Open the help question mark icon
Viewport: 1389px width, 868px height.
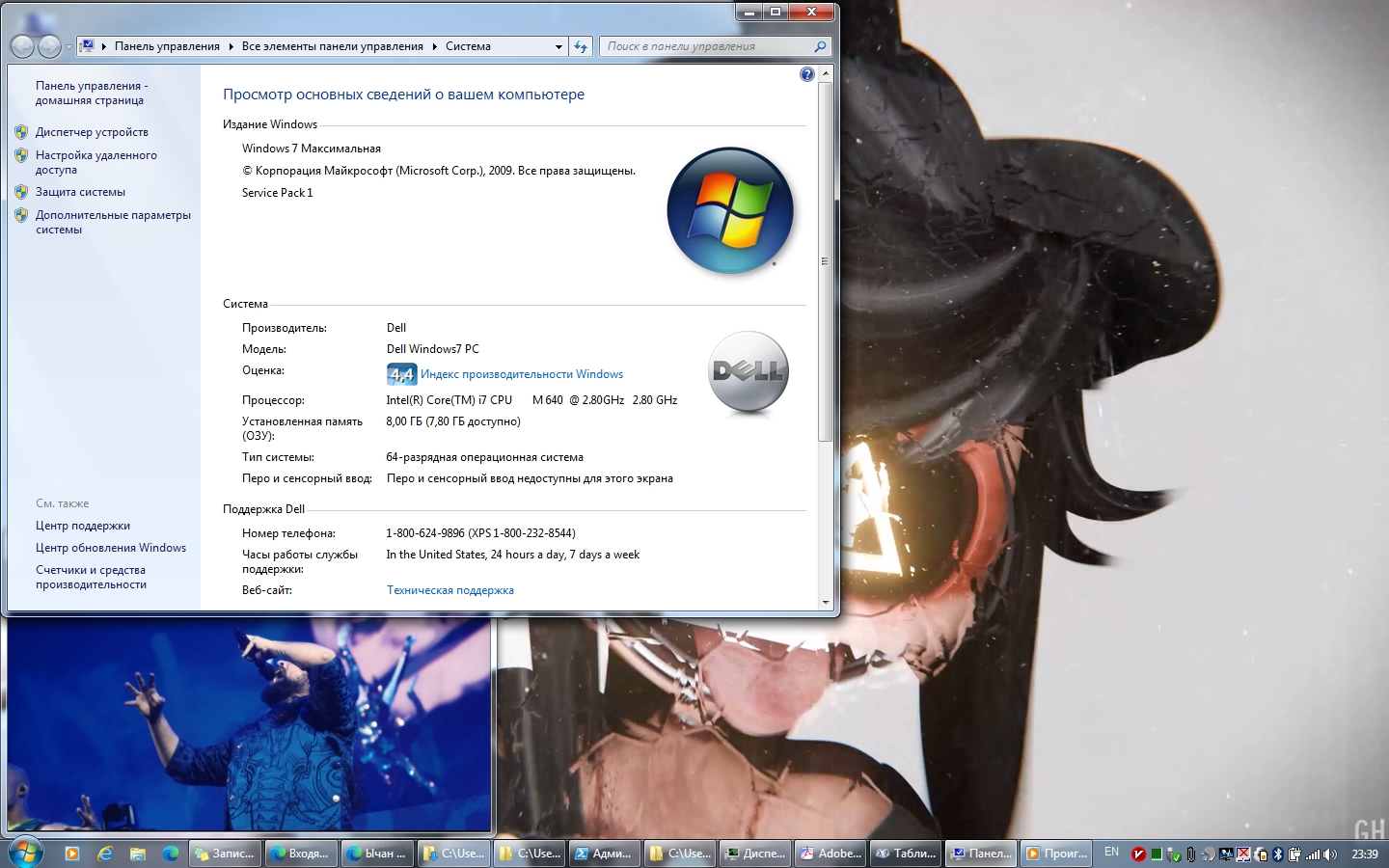coord(806,74)
